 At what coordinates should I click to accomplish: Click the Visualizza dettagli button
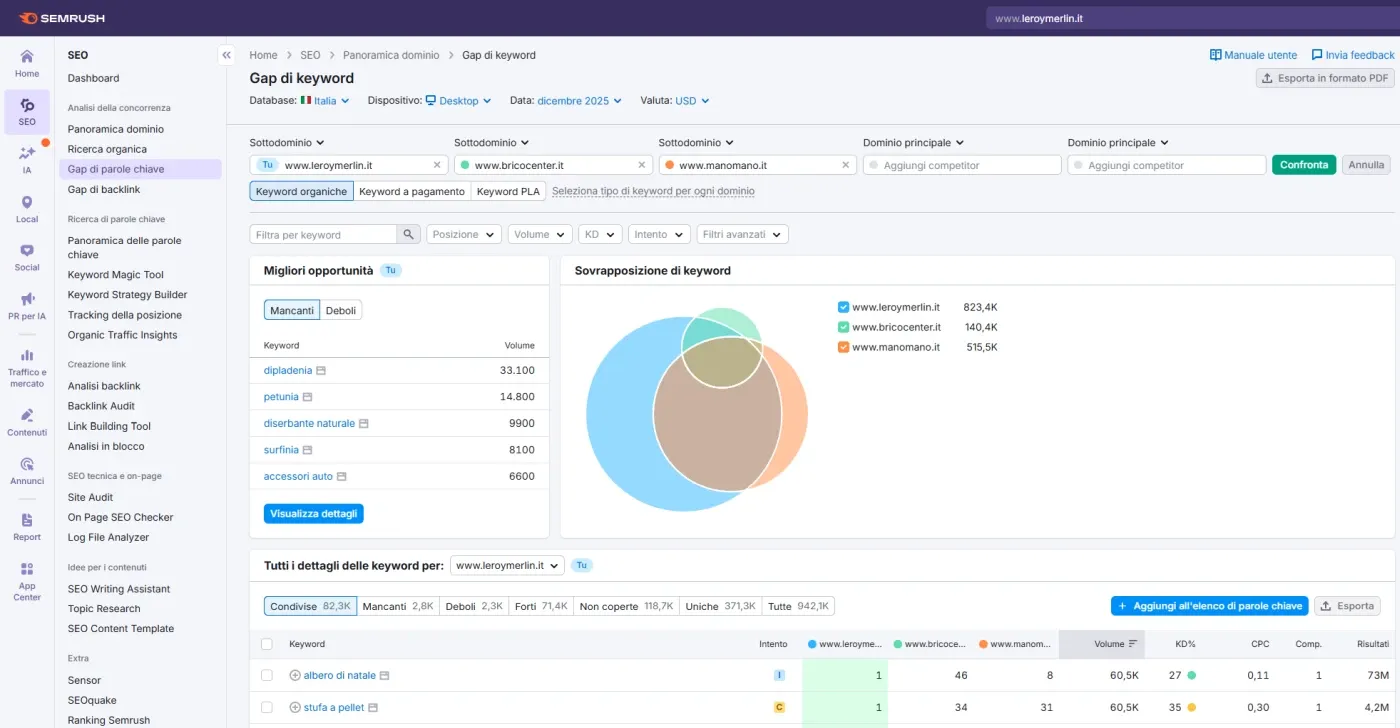pos(314,514)
